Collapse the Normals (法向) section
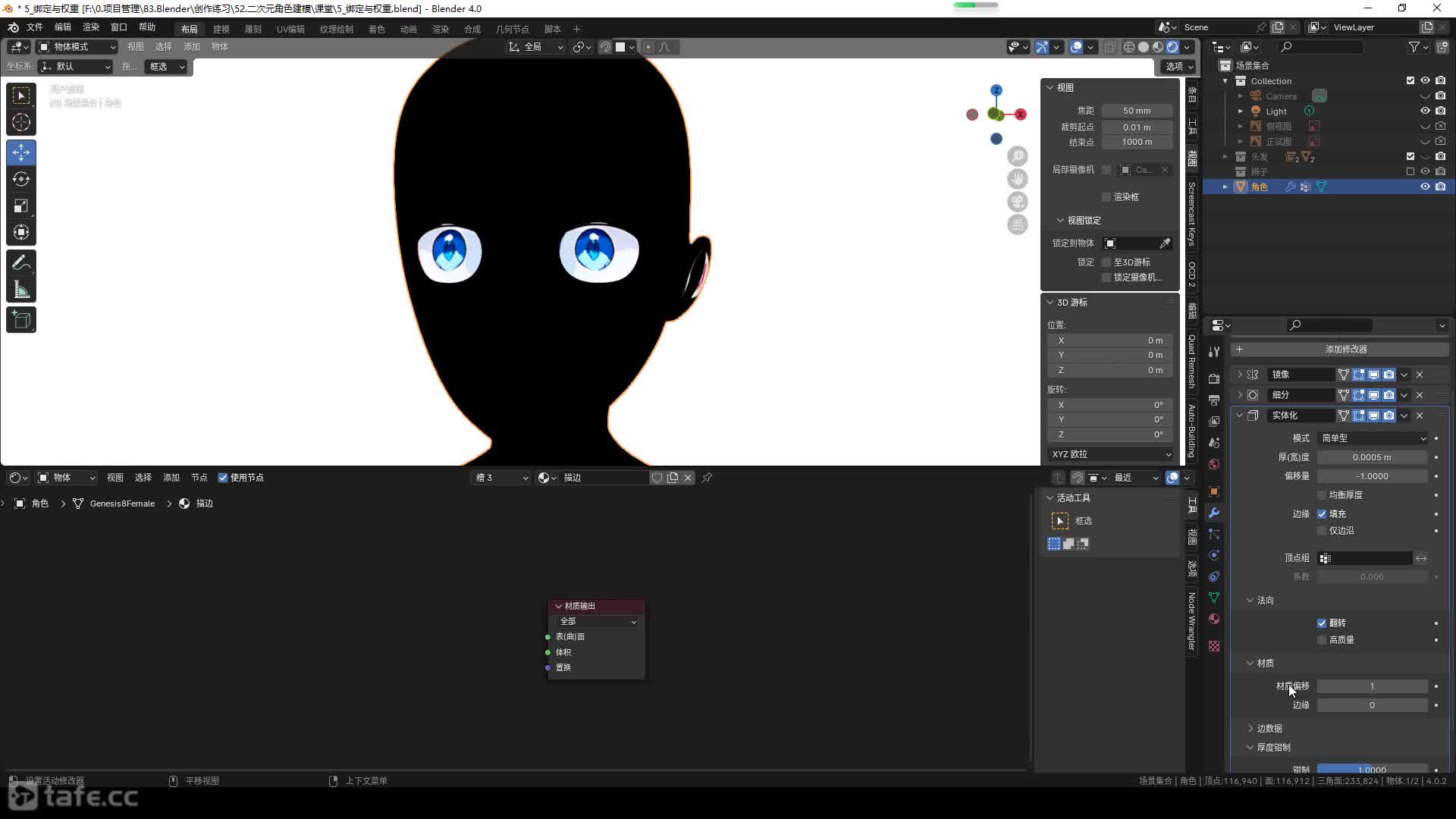 pyautogui.click(x=1251, y=601)
